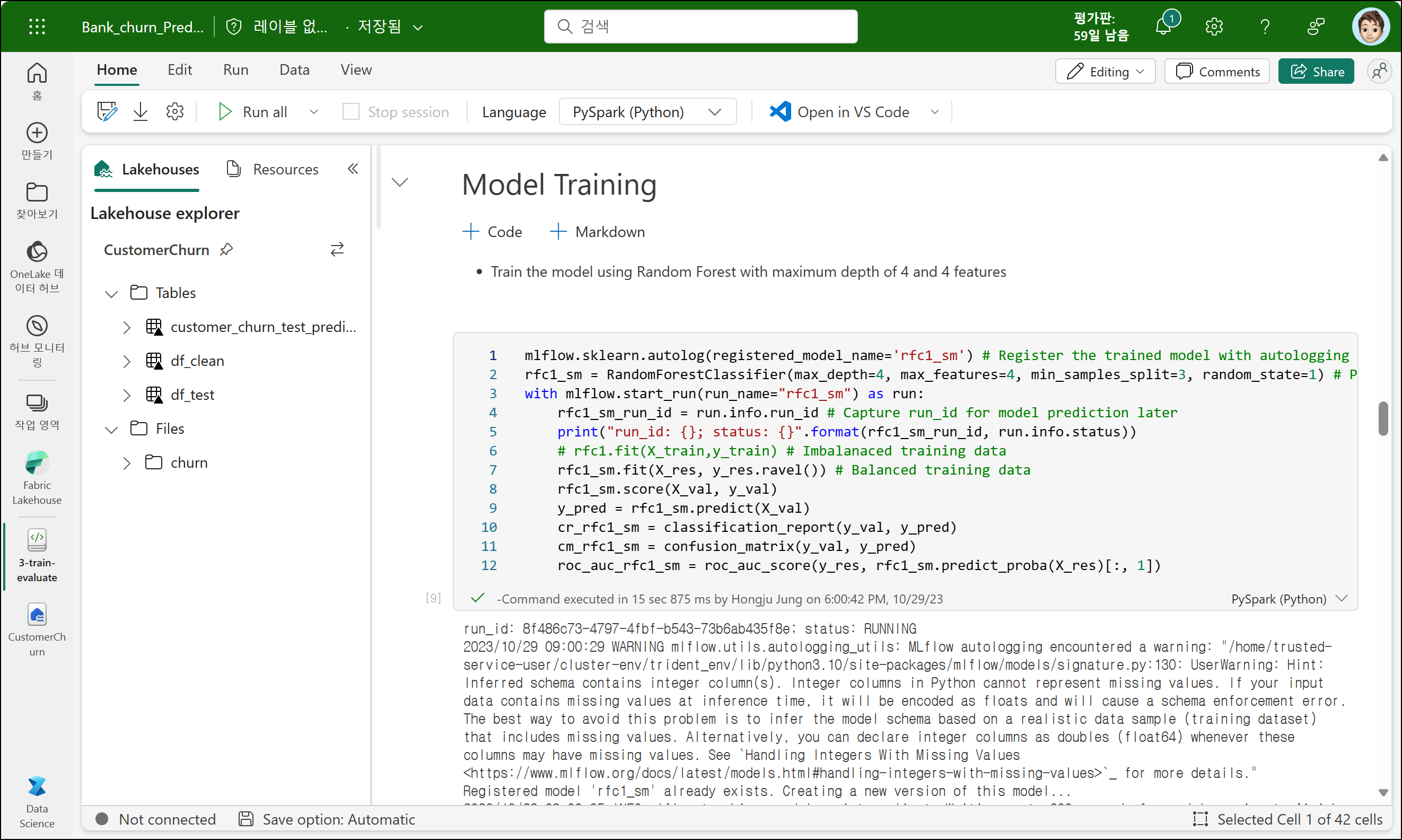
Task: Click the switch lakehouse arrows icon
Action: click(x=337, y=250)
